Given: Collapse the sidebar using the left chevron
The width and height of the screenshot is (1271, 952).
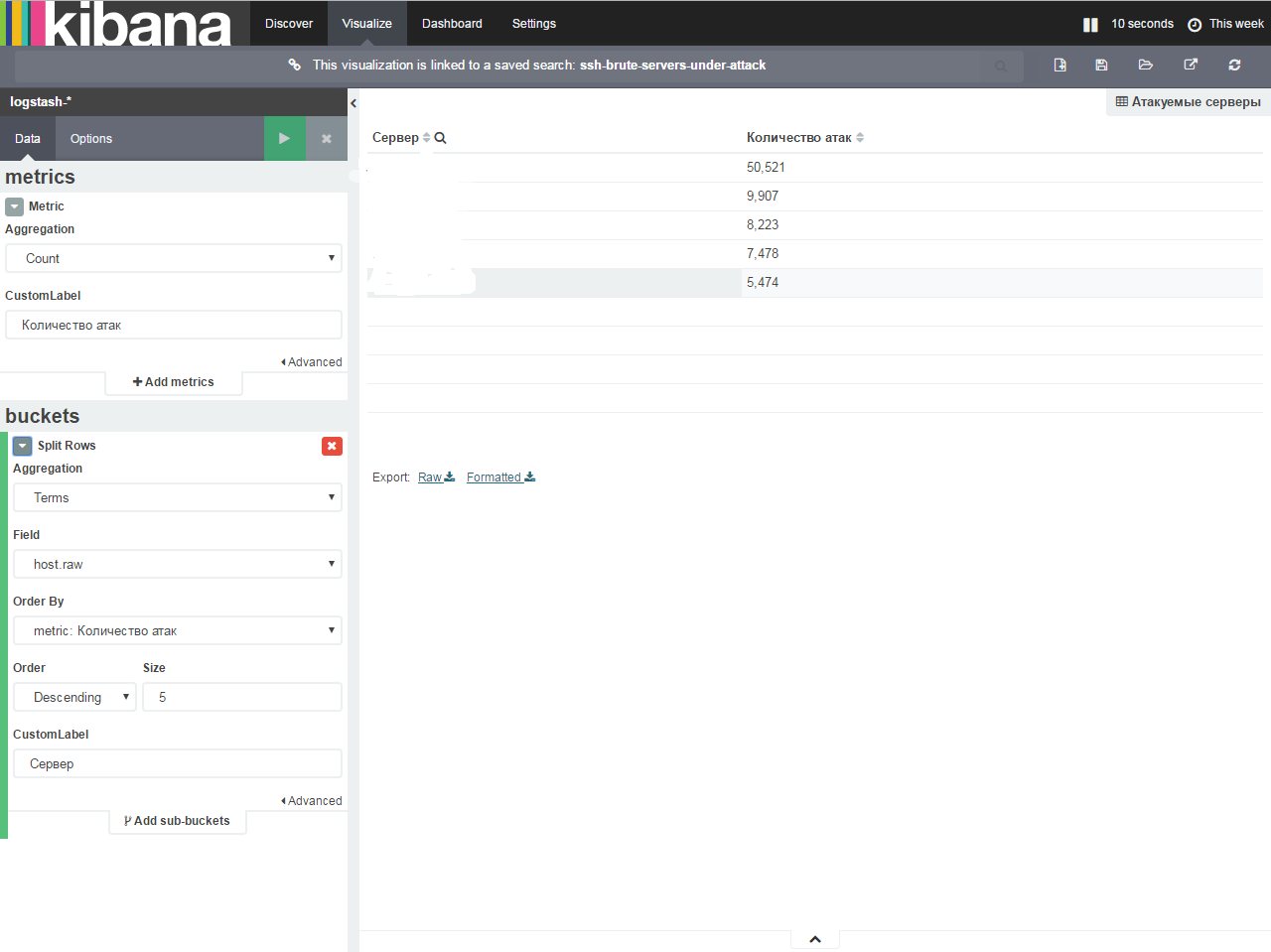Looking at the screenshot, I should (353, 102).
